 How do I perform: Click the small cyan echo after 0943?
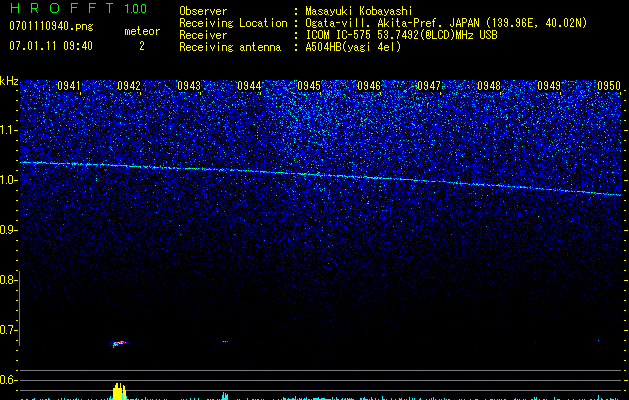click(225, 342)
